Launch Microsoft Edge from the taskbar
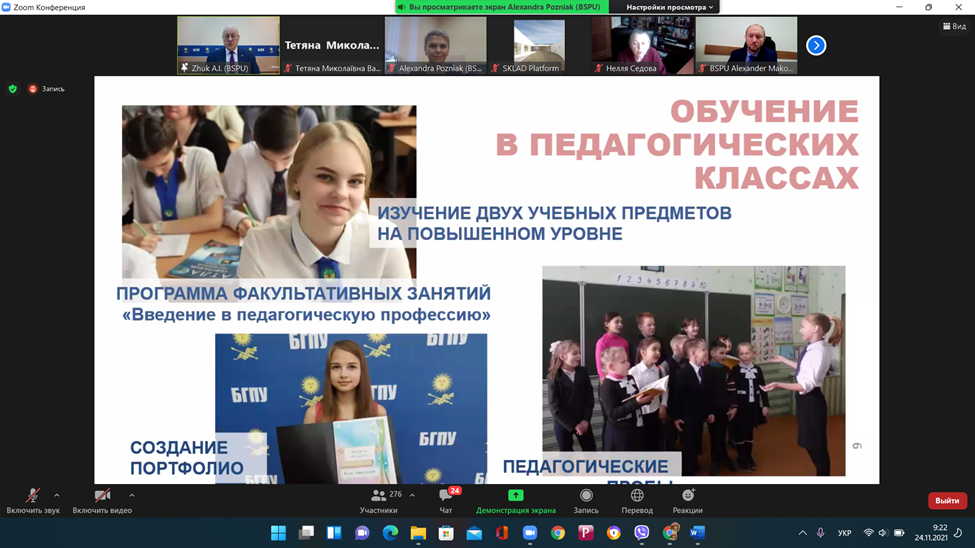 pyautogui.click(x=390, y=533)
